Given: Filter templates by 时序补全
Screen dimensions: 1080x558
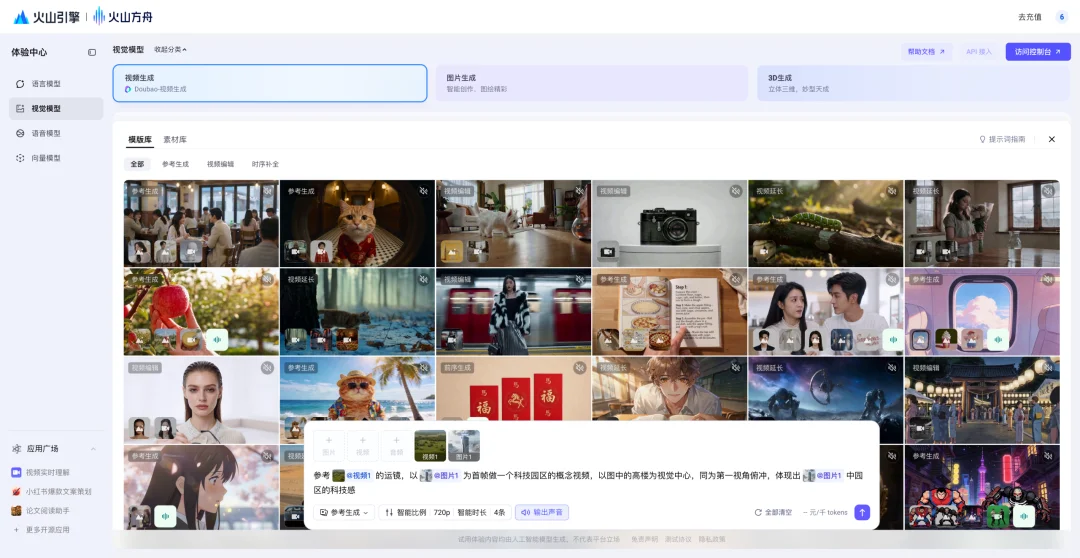Looking at the screenshot, I should click(x=265, y=164).
